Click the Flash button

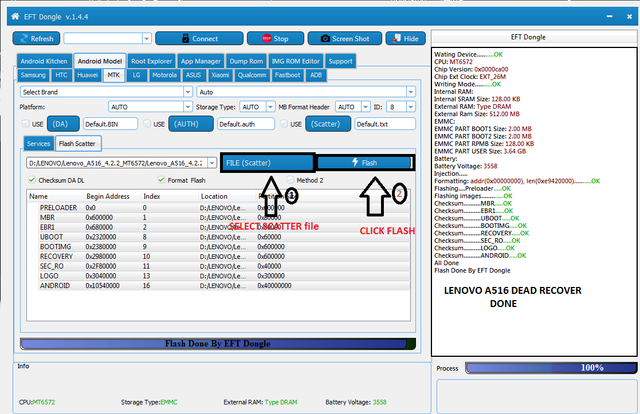point(365,163)
